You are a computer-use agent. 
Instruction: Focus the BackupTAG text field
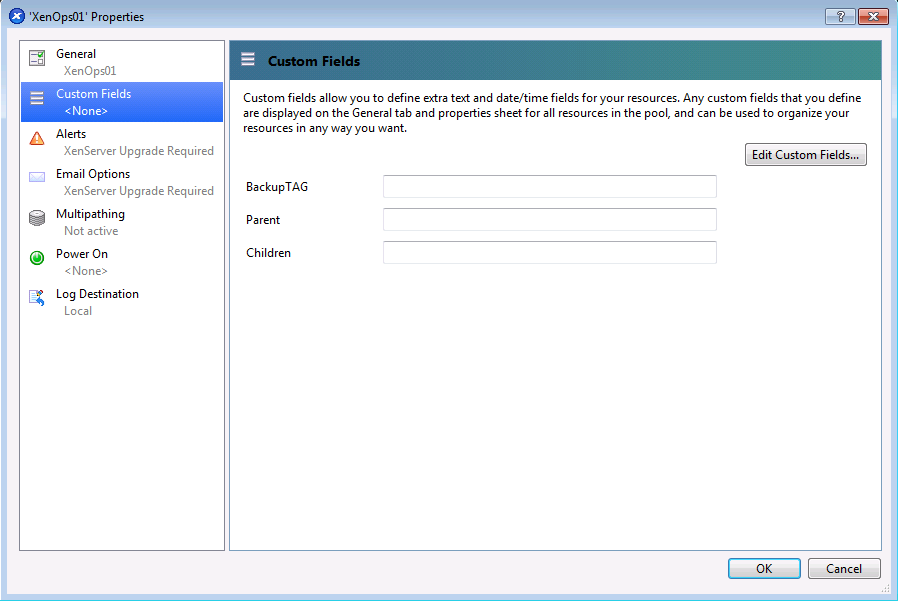pyautogui.click(x=550, y=187)
